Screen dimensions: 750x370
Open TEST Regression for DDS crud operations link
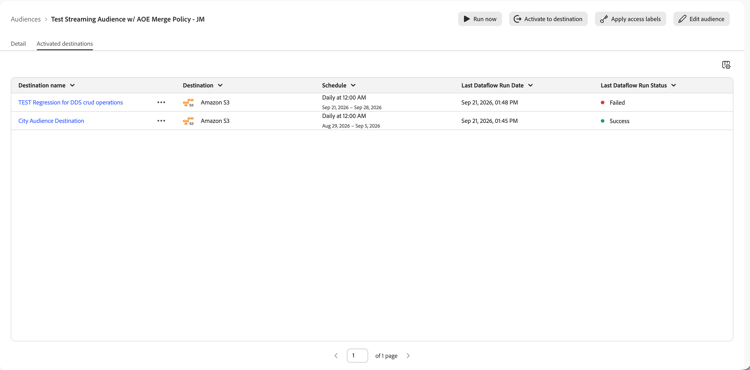(x=70, y=102)
